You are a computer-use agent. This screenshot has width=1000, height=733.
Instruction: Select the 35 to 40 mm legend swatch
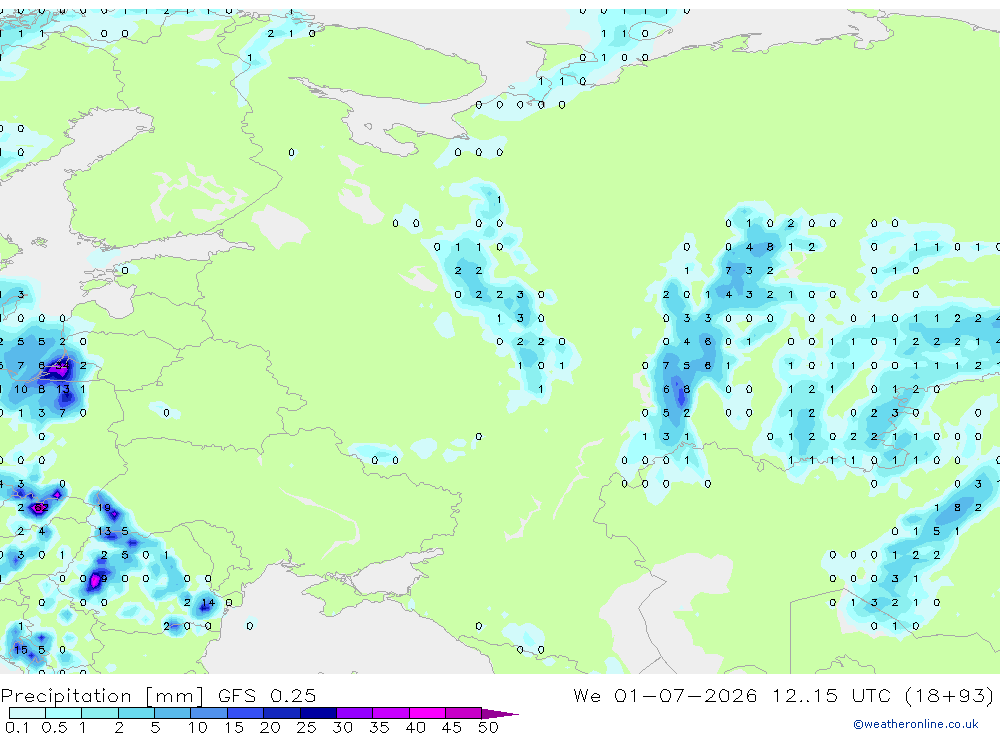[x=391, y=713]
